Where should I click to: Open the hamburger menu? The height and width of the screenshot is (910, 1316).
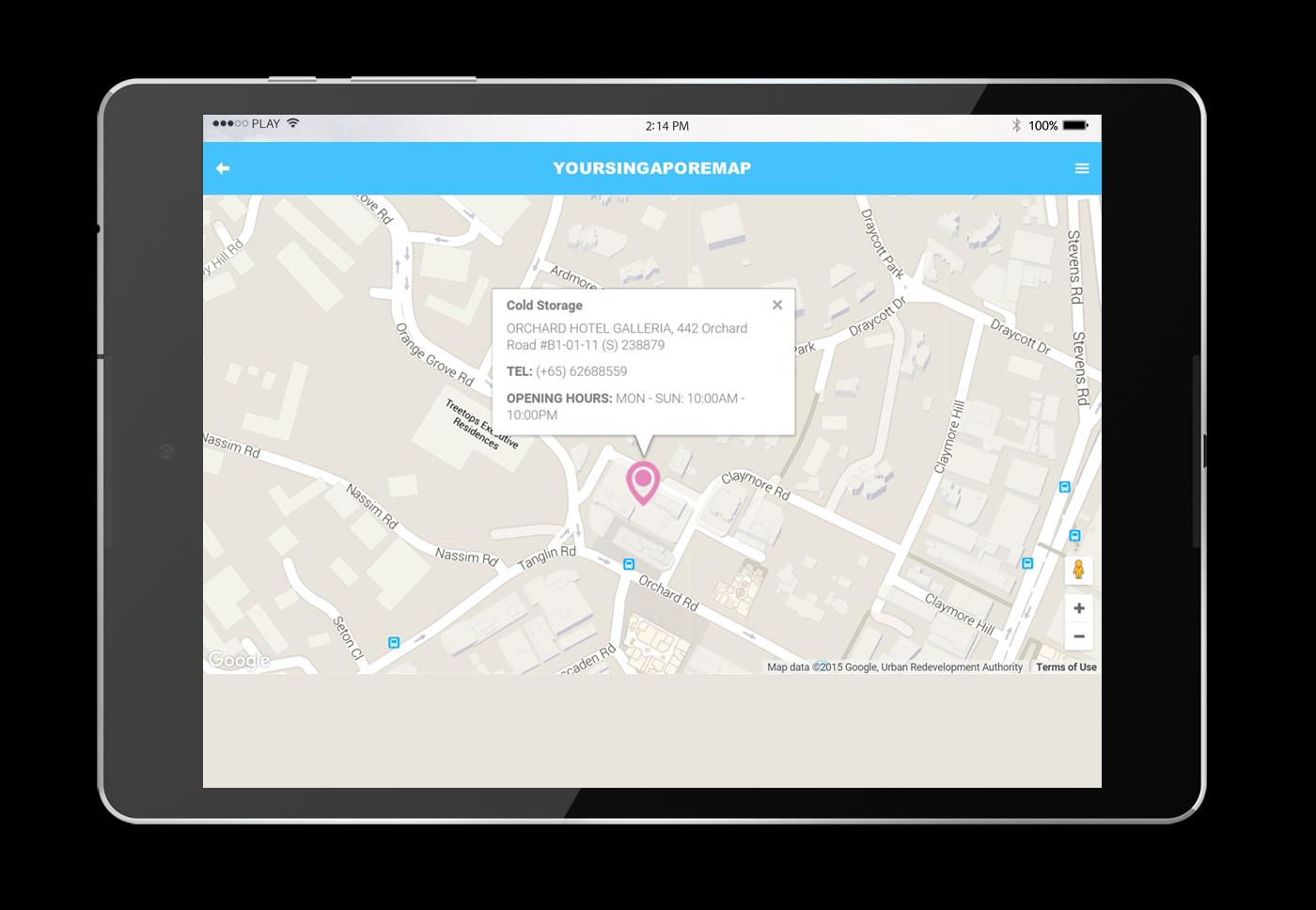(x=1082, y=168)
